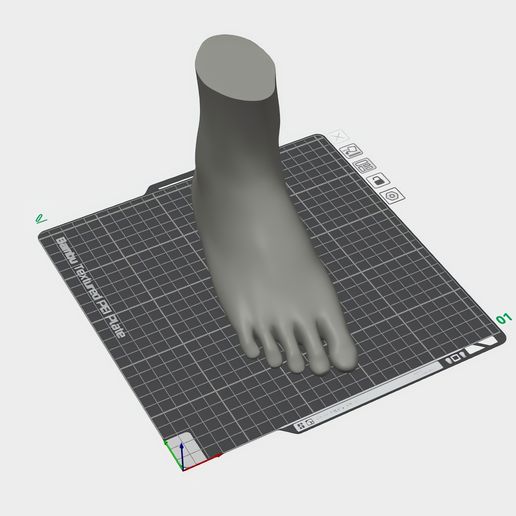Click the plate's auto-orient icon
The height and width of the screenshot is (516, 516).
351,150
